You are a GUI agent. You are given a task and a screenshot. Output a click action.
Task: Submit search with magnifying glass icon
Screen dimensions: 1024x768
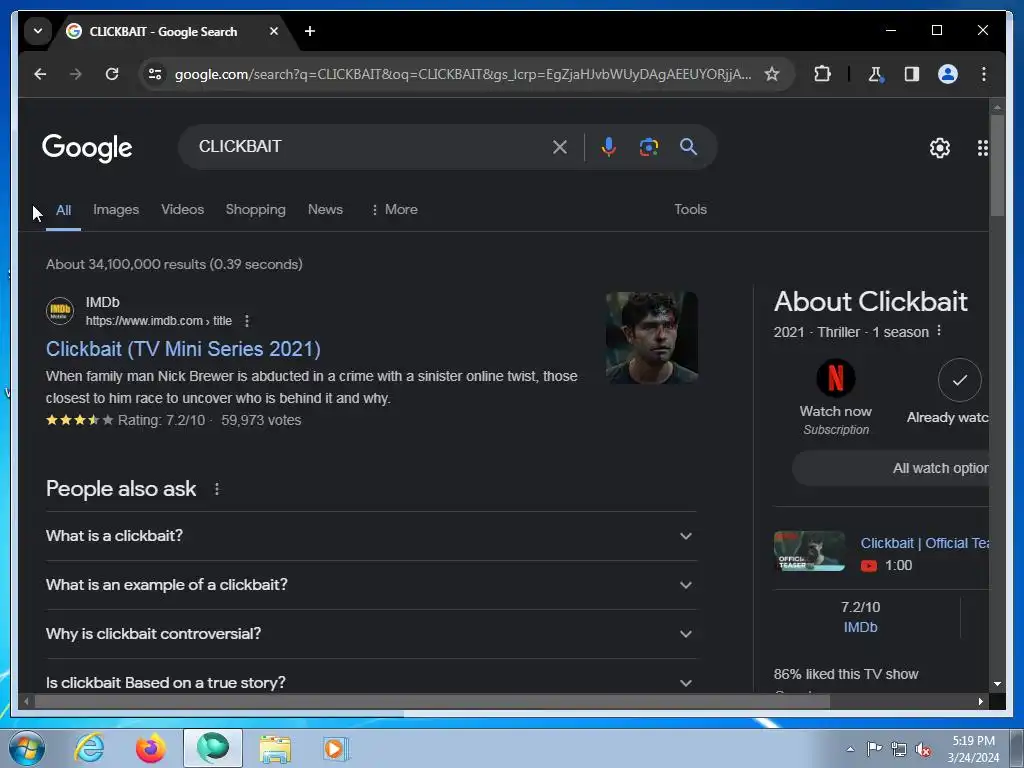pyautogui.click(x=688, y=147)
